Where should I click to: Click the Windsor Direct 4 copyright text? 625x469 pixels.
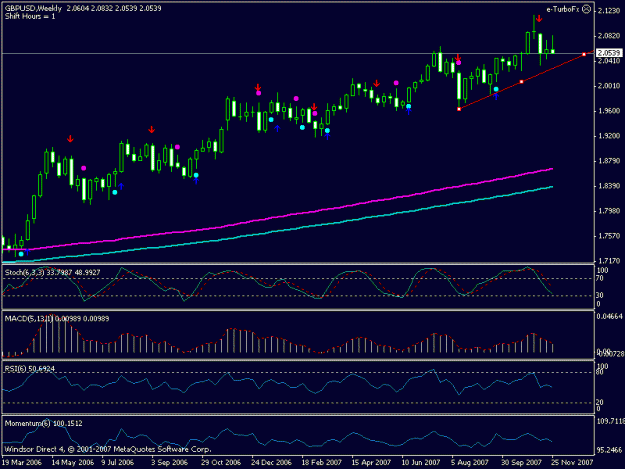point(108,449)
